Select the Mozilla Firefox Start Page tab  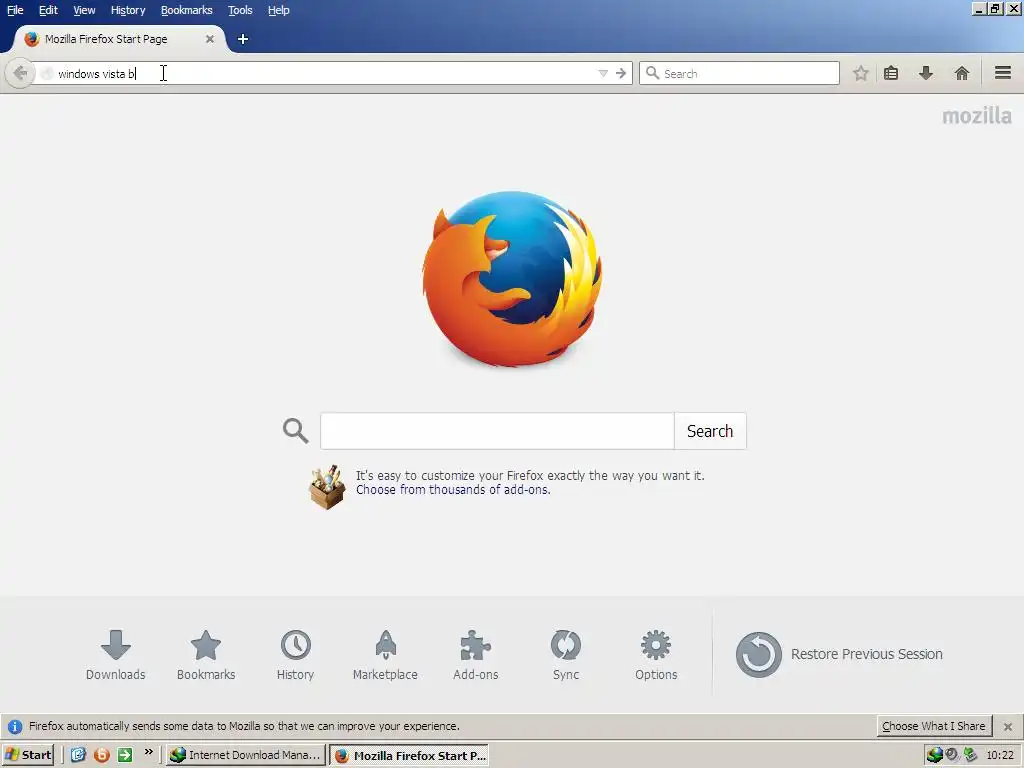point(119,39)
